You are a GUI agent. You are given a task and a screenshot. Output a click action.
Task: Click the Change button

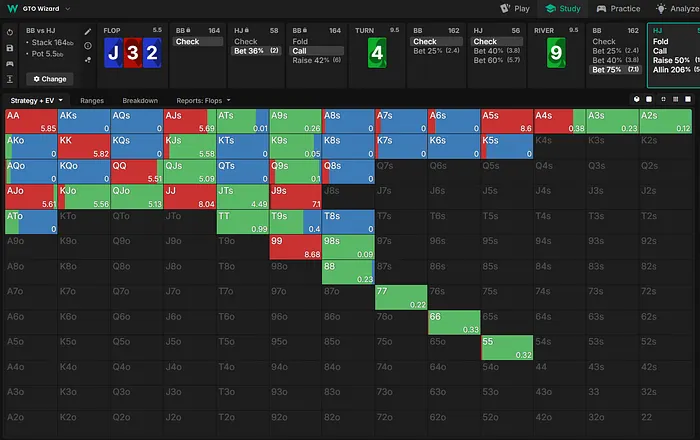point(50,78)
